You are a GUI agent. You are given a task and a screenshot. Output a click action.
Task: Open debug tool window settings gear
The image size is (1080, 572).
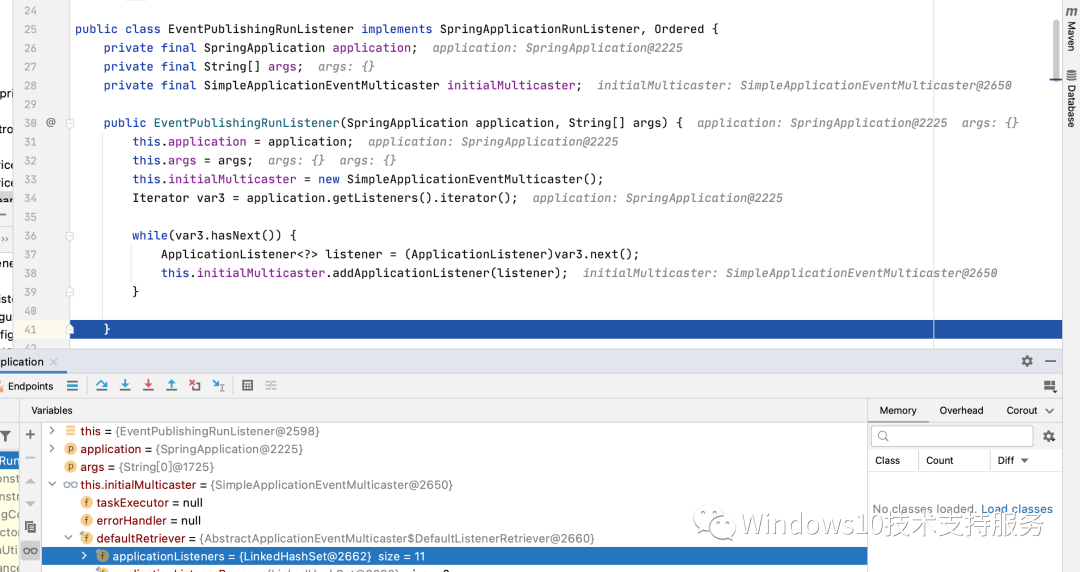click(x=1027, y=361)
